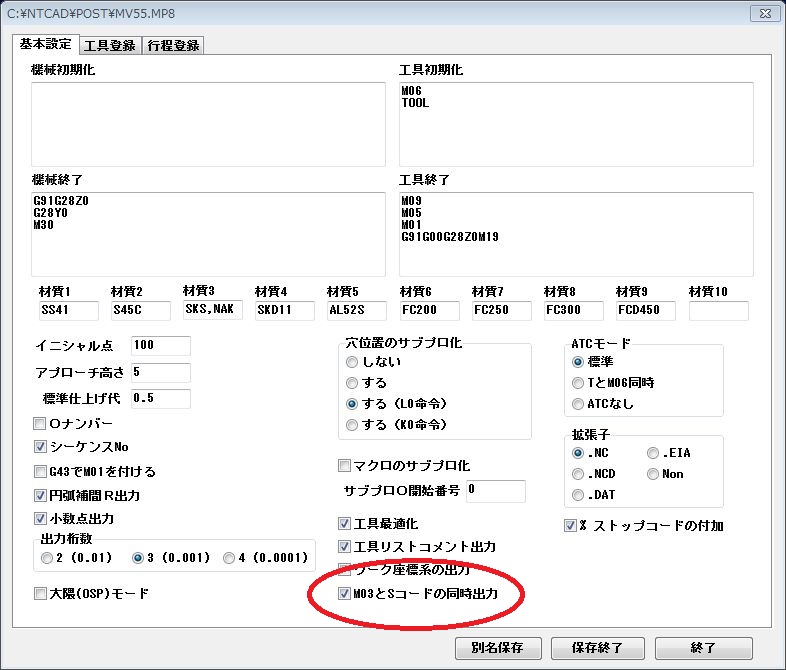This screenshot has height=670, width=786.
Task: Click the empty 材質10 field
Action: coord(719,311)
